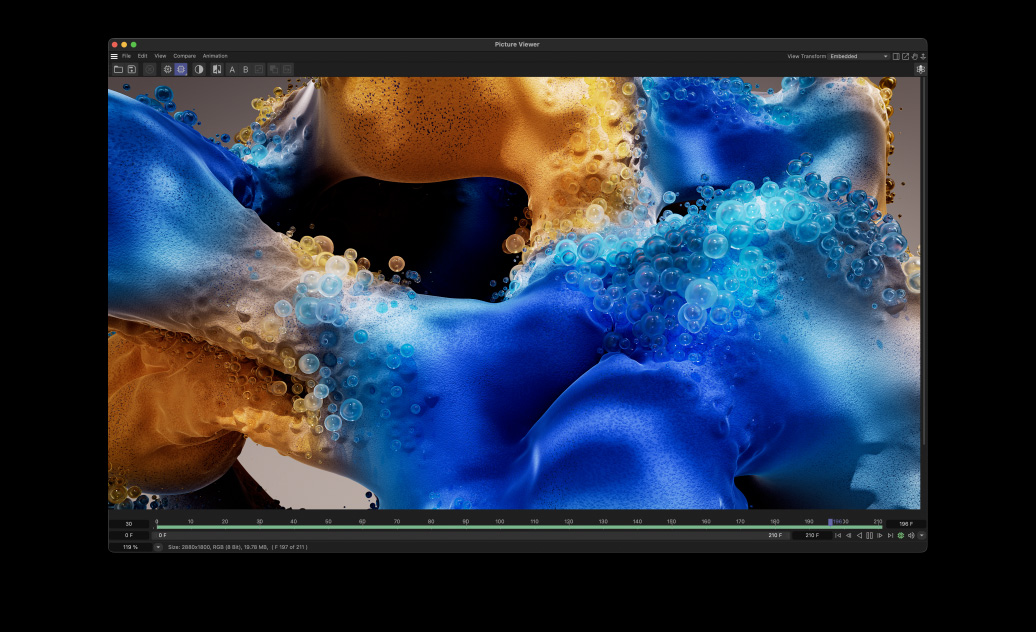Activate the A/B compare split icon
This screenshot has height=632, width=1036.
tap(217, 69)
